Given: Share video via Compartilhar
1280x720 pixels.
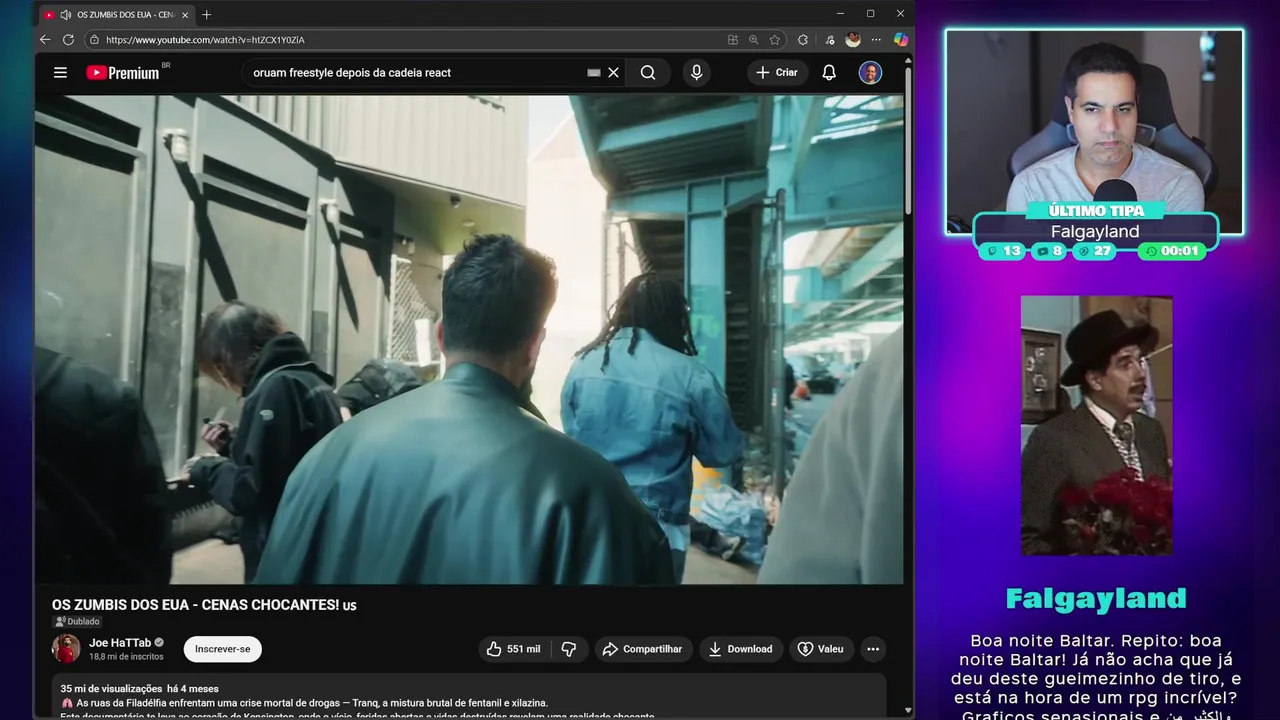Looking at the screenshot, I should click(643, 649).
